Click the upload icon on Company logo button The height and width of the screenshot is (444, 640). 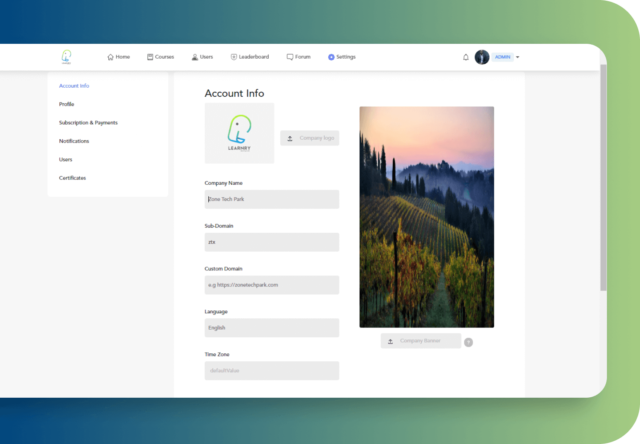[x=290, y=138]
